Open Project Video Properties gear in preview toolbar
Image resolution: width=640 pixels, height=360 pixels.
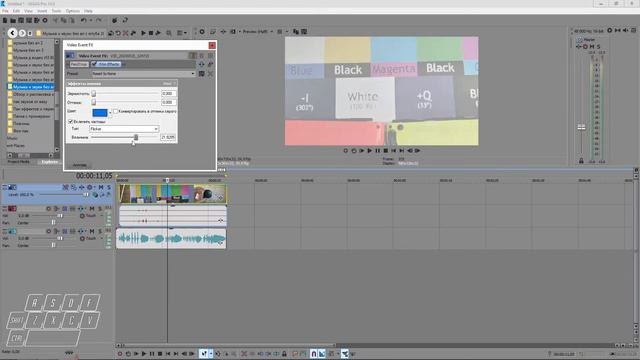202,31
